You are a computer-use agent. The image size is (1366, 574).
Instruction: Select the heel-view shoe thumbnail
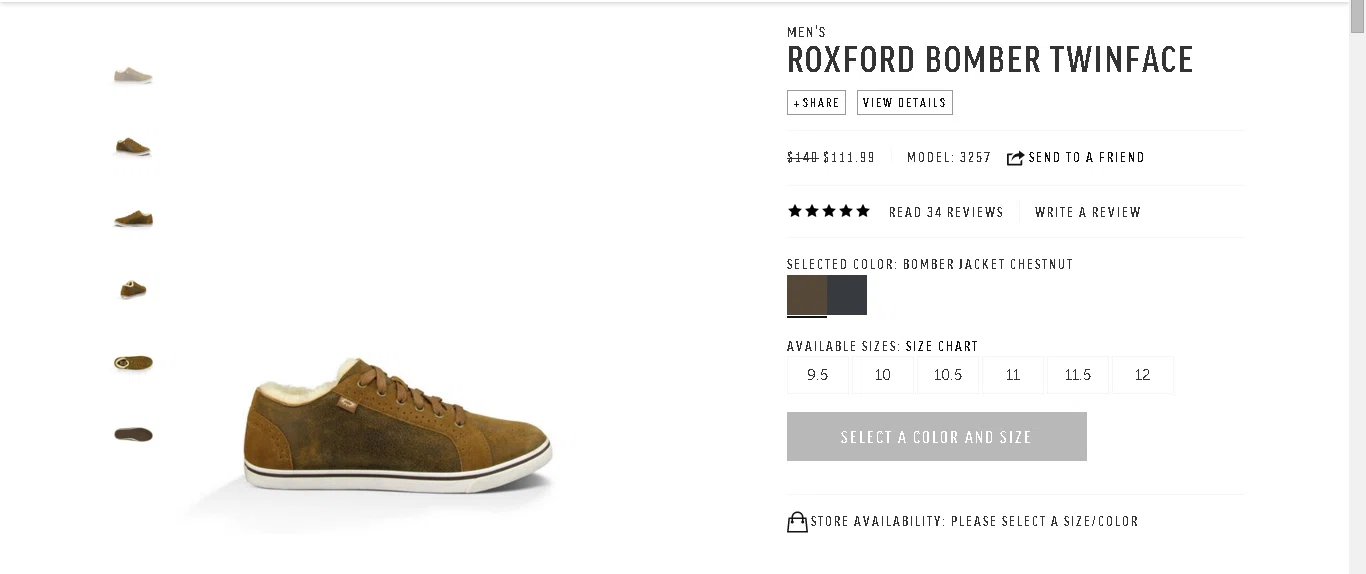point(133,290)
